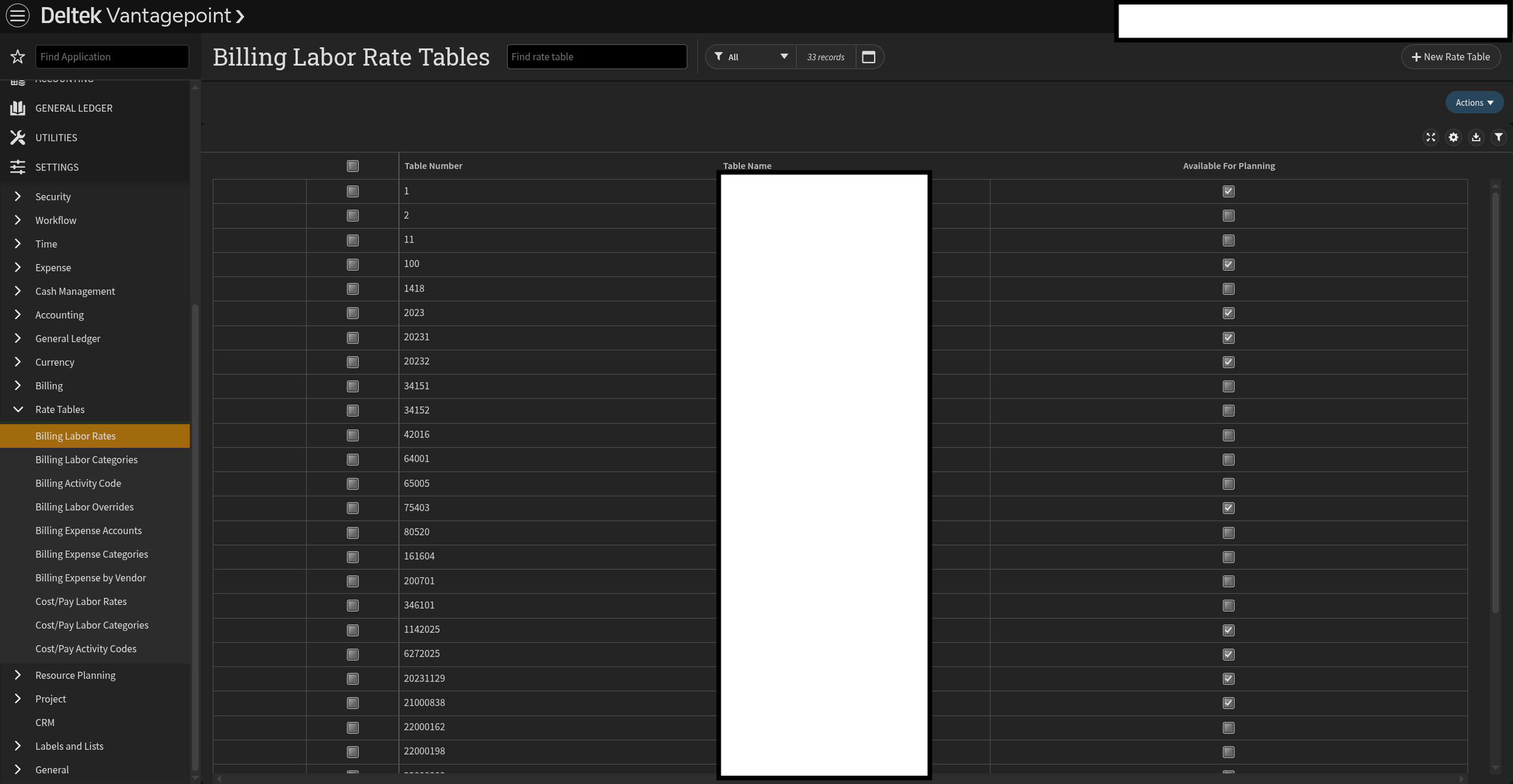This screenshot has width=1513, height=784.
Task: Collapse the Rate Tables group
Action: pos(18,409)
